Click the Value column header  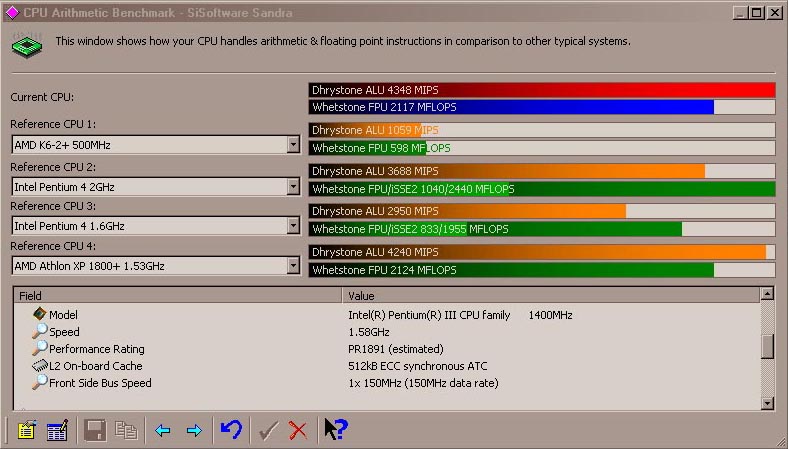tap(551, 296)
